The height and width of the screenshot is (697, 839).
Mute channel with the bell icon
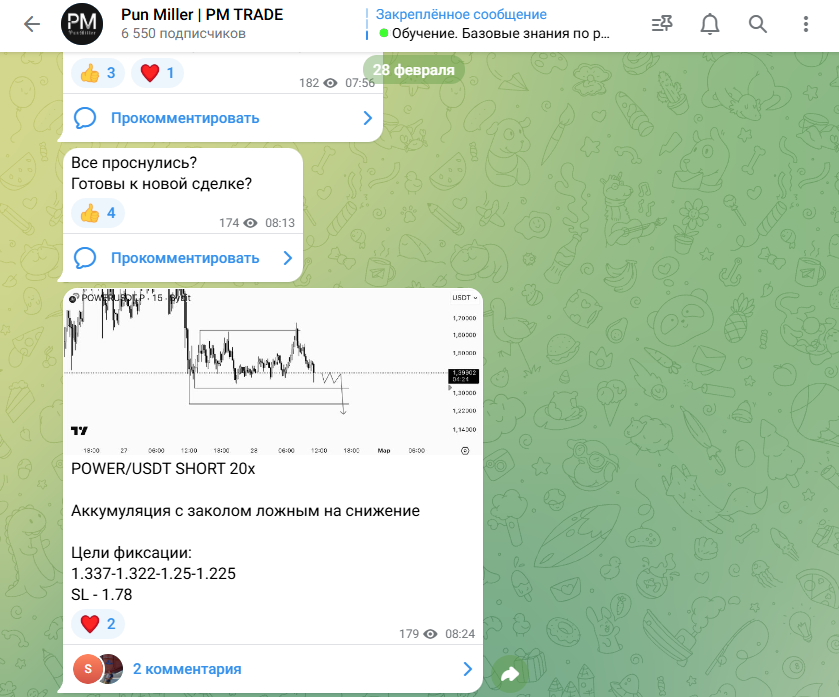710,24
